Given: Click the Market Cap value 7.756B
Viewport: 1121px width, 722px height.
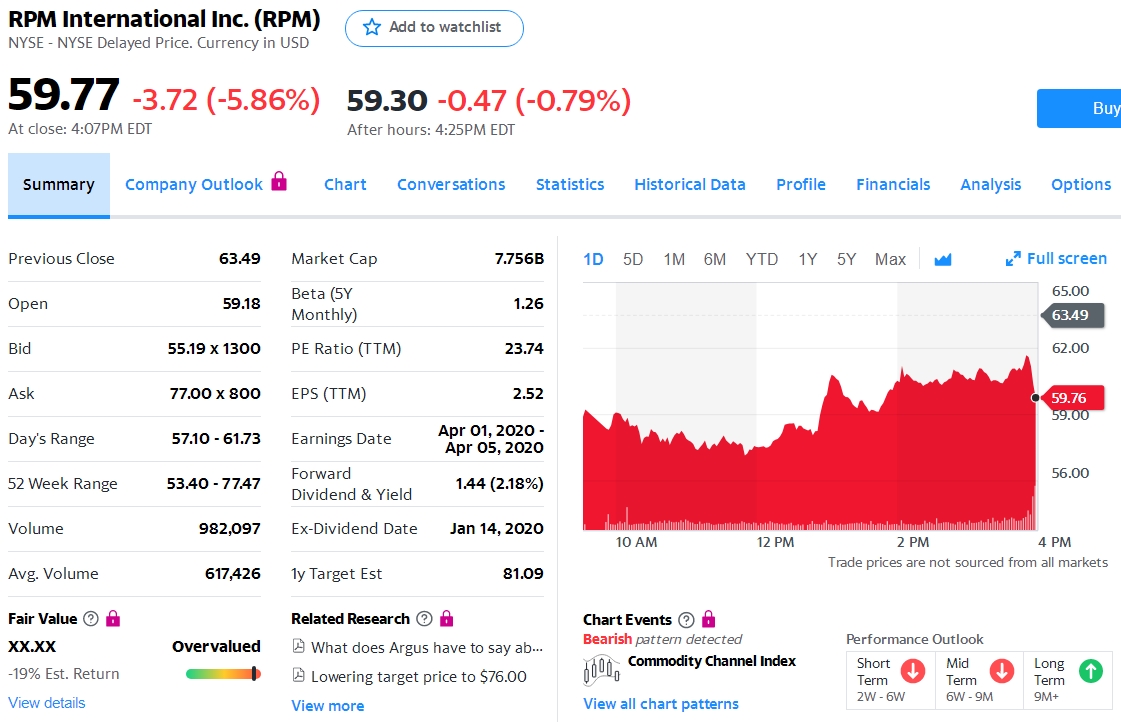Looking at the screenshot, I should (x=519, y=259).
